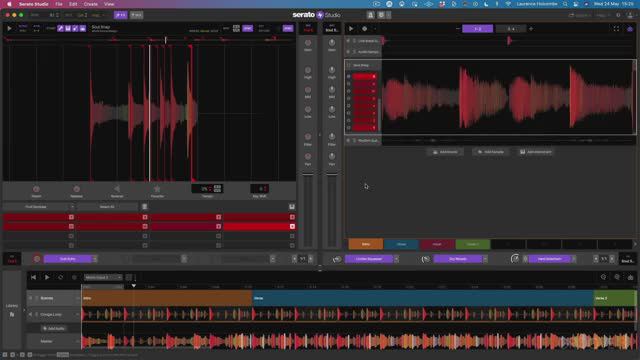Viewport: 640px width, 360px height.
Task: Toggle loop in the song view transport
Action: pyautogui.click(x=60, y=277)
